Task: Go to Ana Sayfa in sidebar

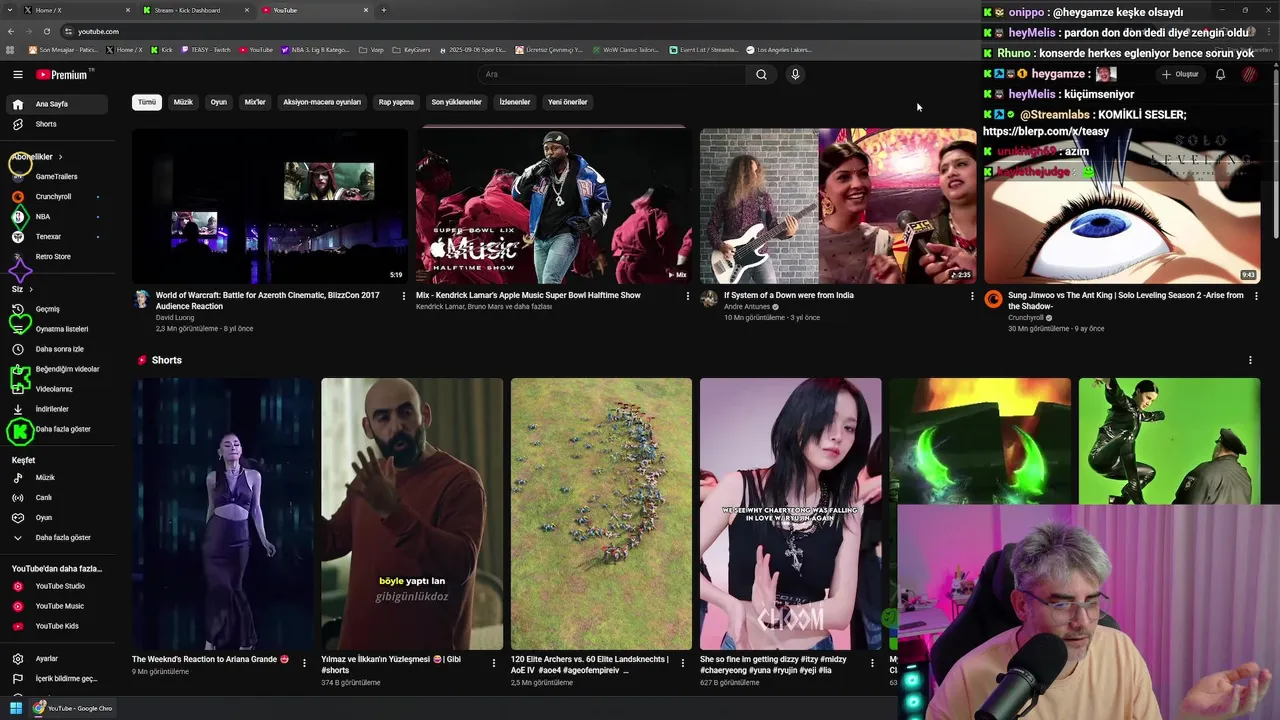Action: click(59, 104)
